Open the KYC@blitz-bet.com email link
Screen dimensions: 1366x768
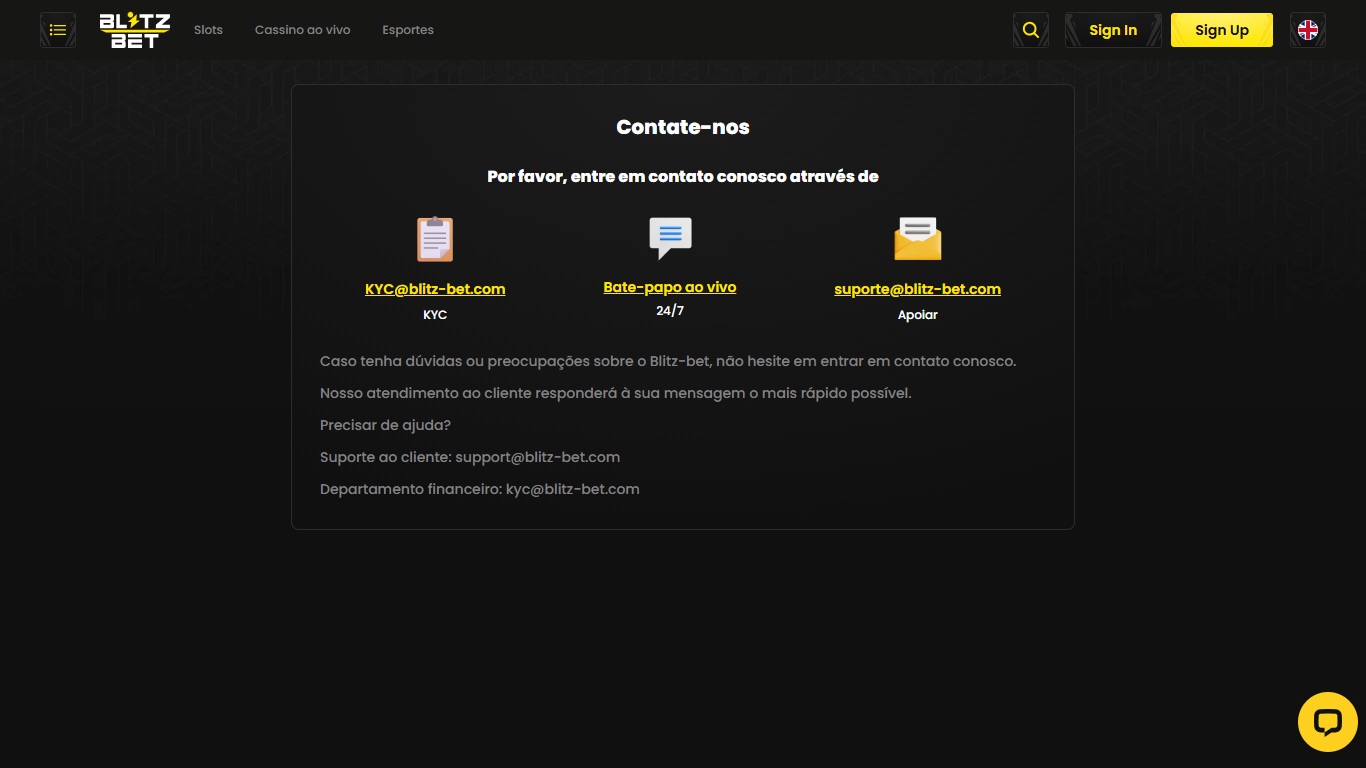[435, 289]
